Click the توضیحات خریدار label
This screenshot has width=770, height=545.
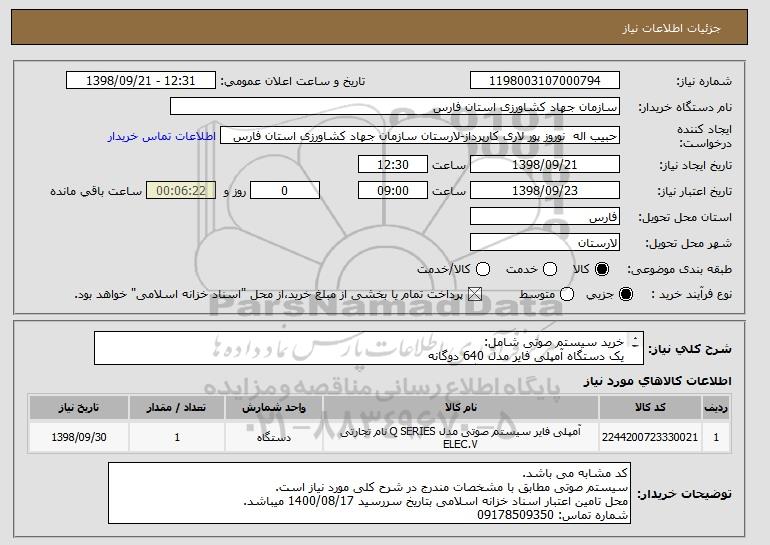point(684,493)
